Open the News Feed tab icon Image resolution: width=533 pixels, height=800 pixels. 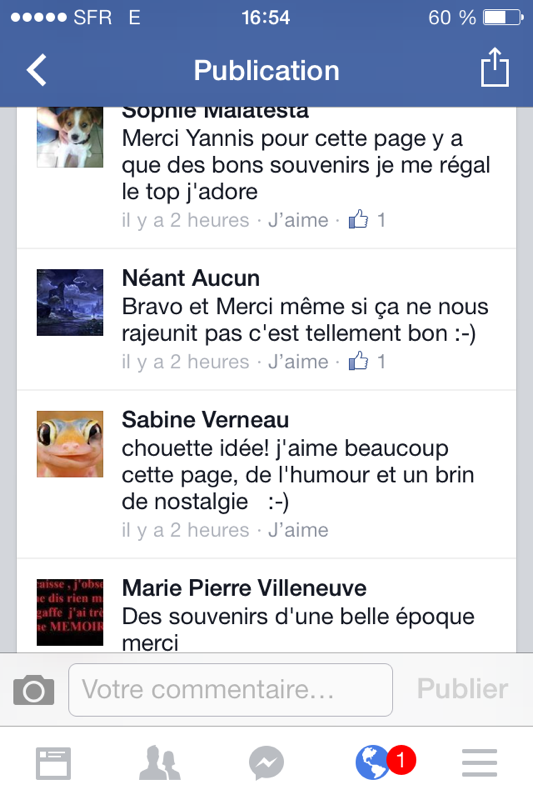53,763
